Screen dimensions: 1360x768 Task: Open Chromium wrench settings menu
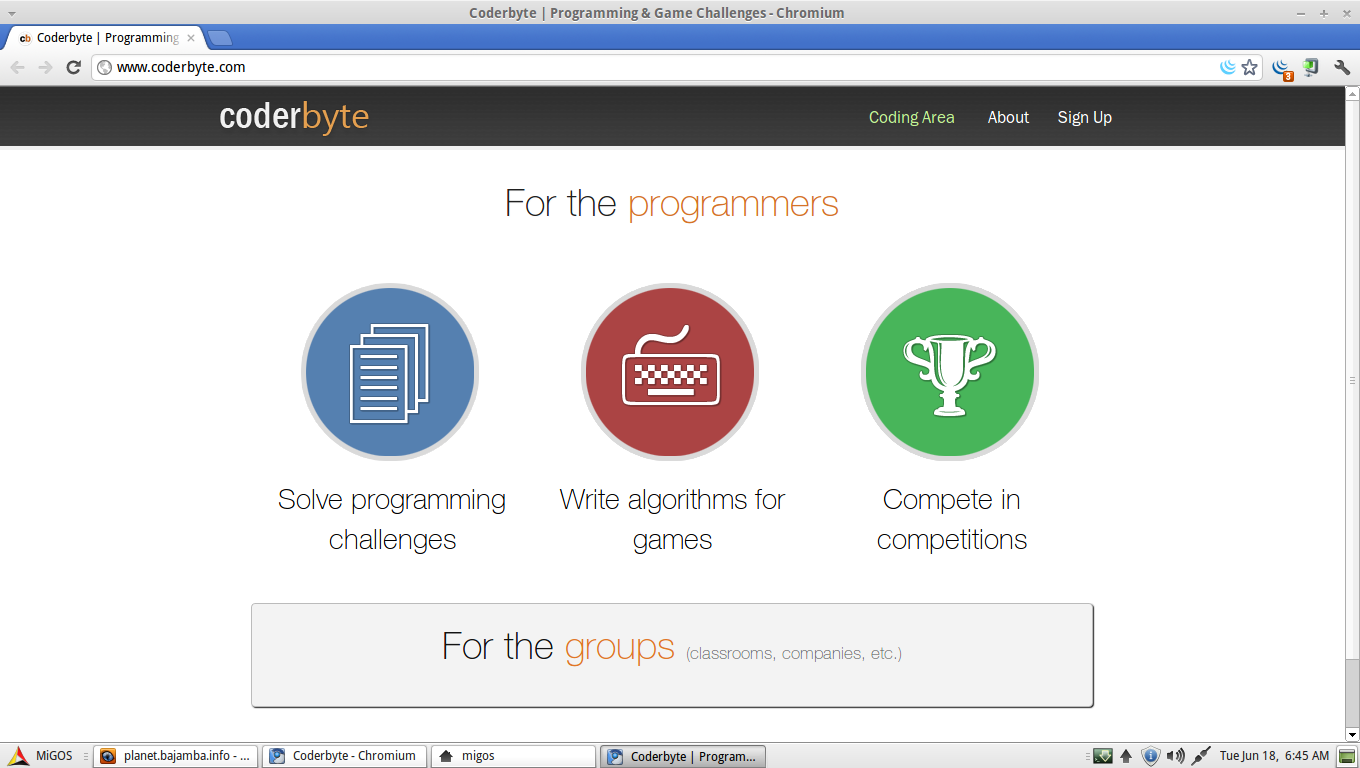click(x=1342, y=67)
